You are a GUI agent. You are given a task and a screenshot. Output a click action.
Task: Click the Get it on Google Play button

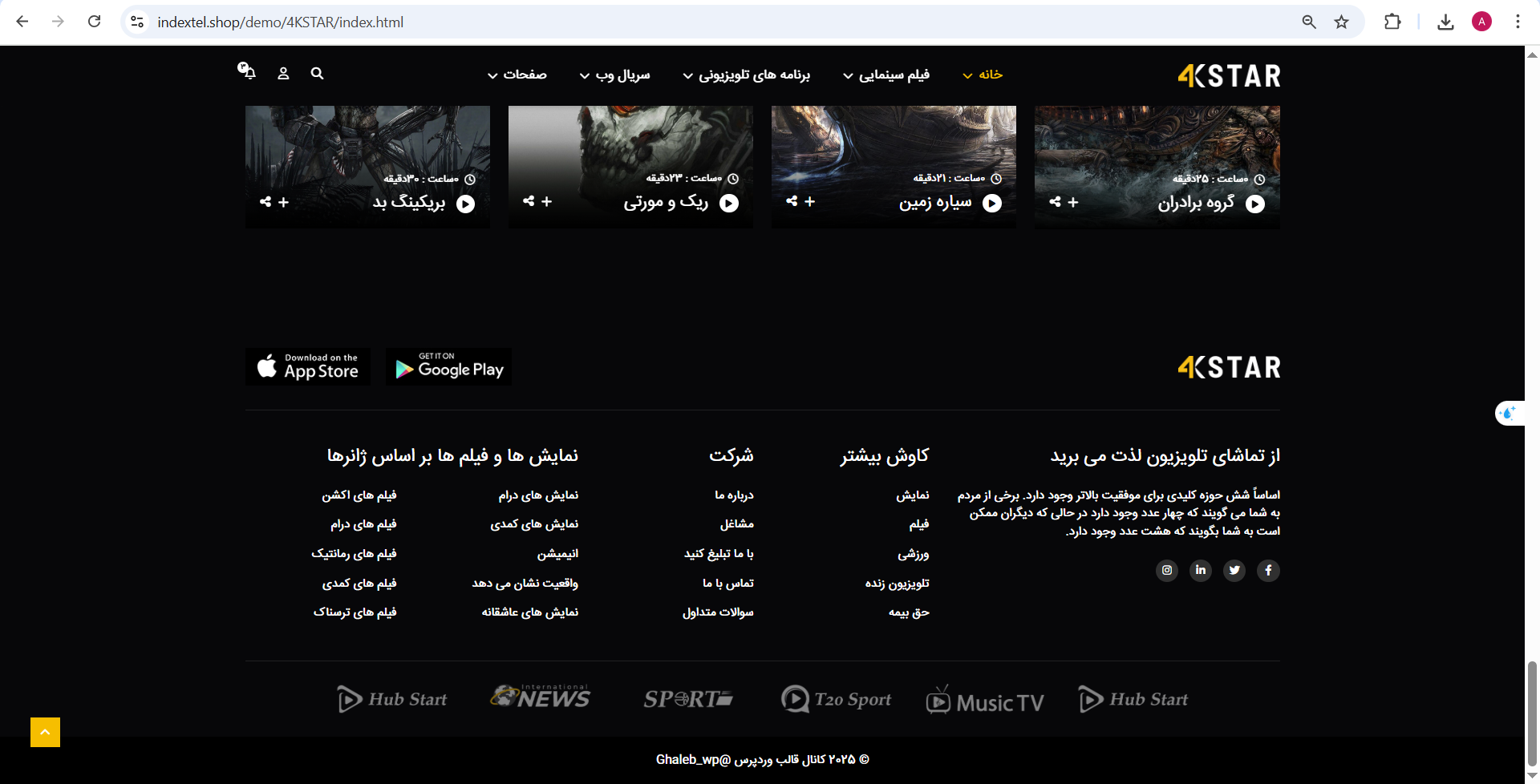(x=448, y=367)
